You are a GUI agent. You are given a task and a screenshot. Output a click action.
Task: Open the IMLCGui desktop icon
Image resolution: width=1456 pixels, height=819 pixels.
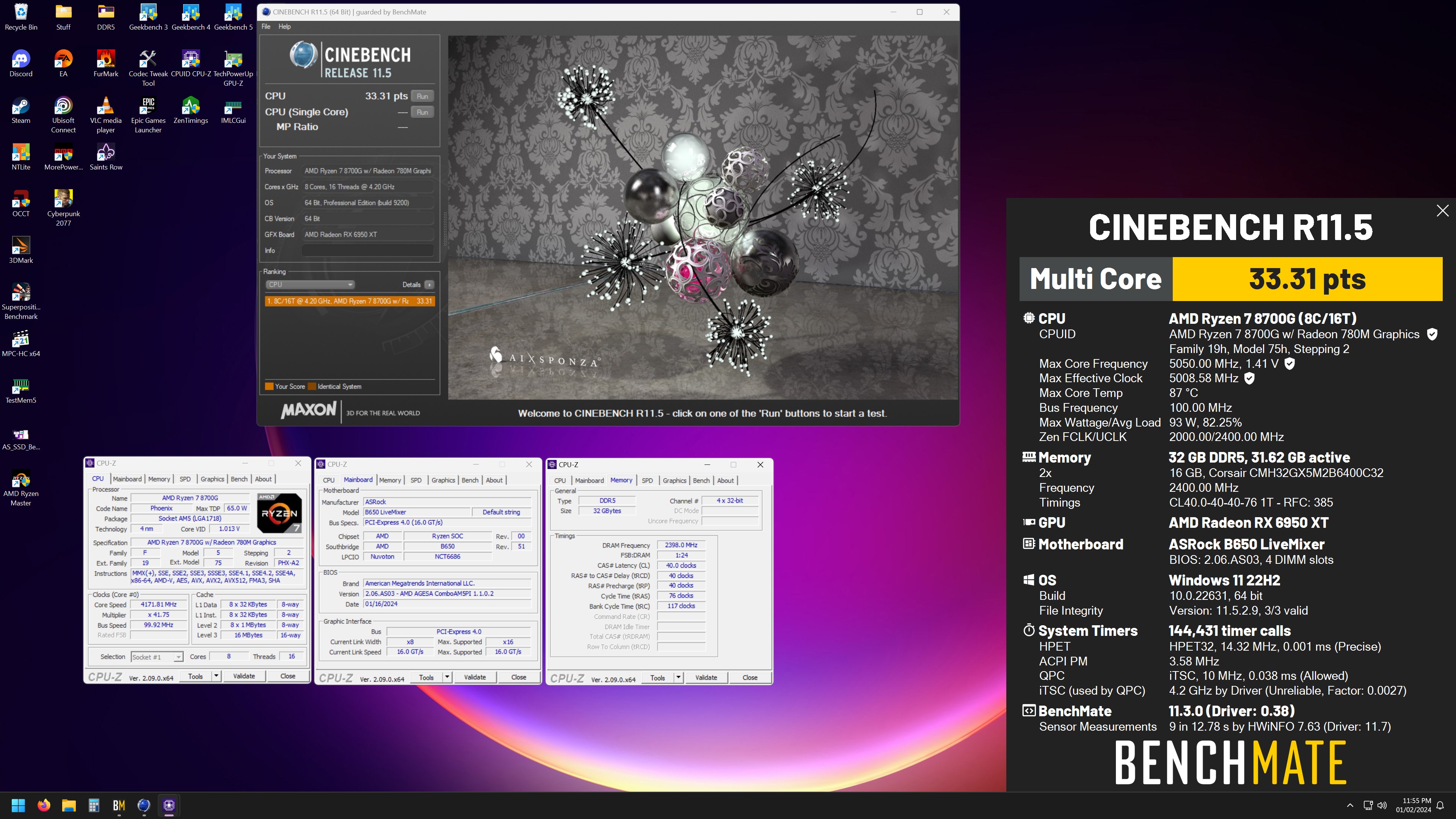click(x=233, y=110)
